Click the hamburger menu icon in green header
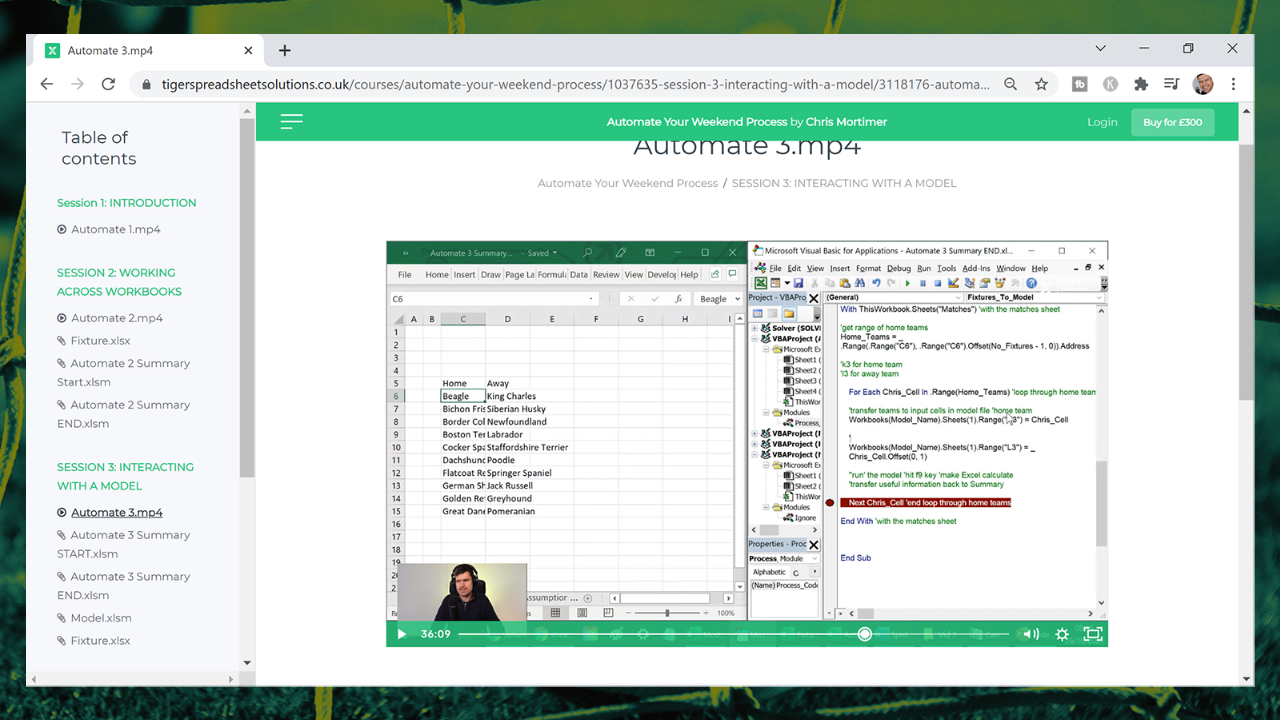Viewport: 1280px width, 720px height. click(x=291, y=122)
